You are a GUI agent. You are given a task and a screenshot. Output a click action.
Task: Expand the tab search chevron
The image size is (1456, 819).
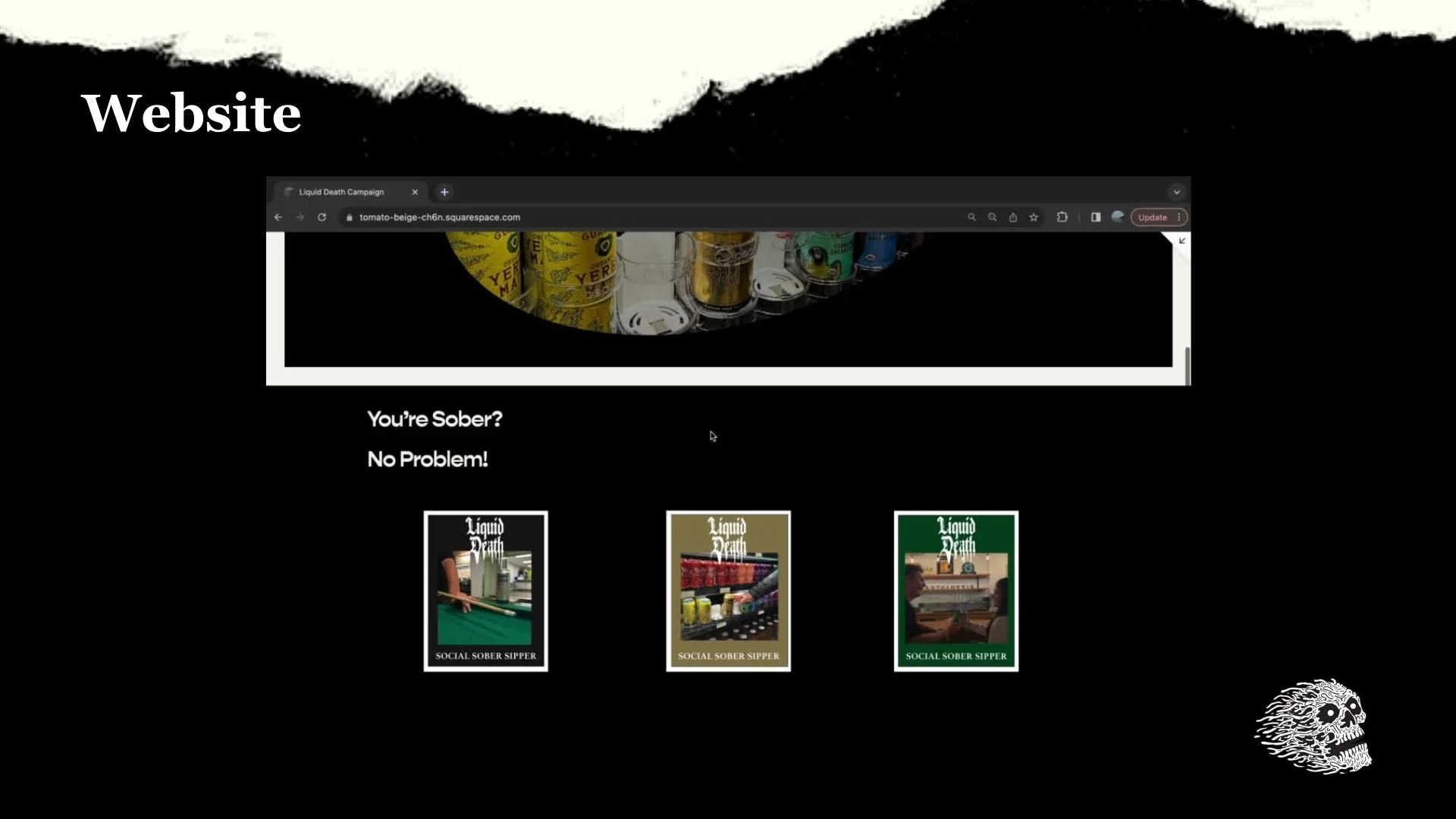1176,192
